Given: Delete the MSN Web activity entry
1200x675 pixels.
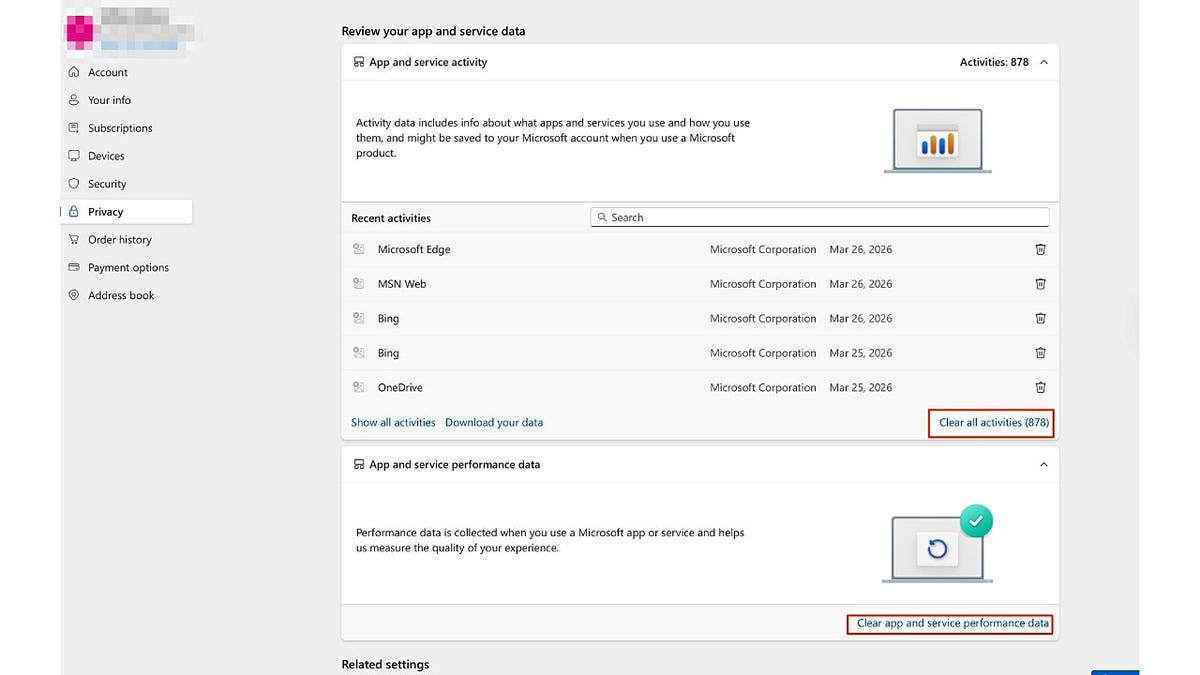Looking at the screenshot, I should (1040, 283).
